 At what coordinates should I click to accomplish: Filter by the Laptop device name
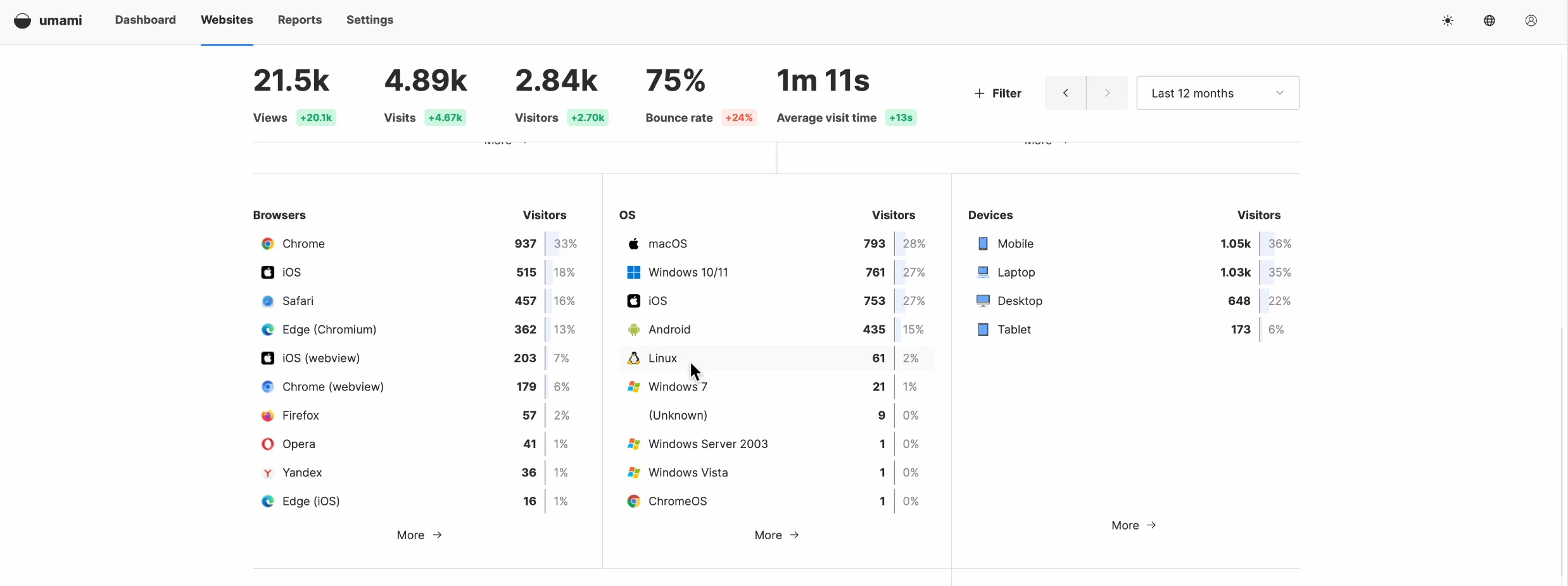[1016, 272]
